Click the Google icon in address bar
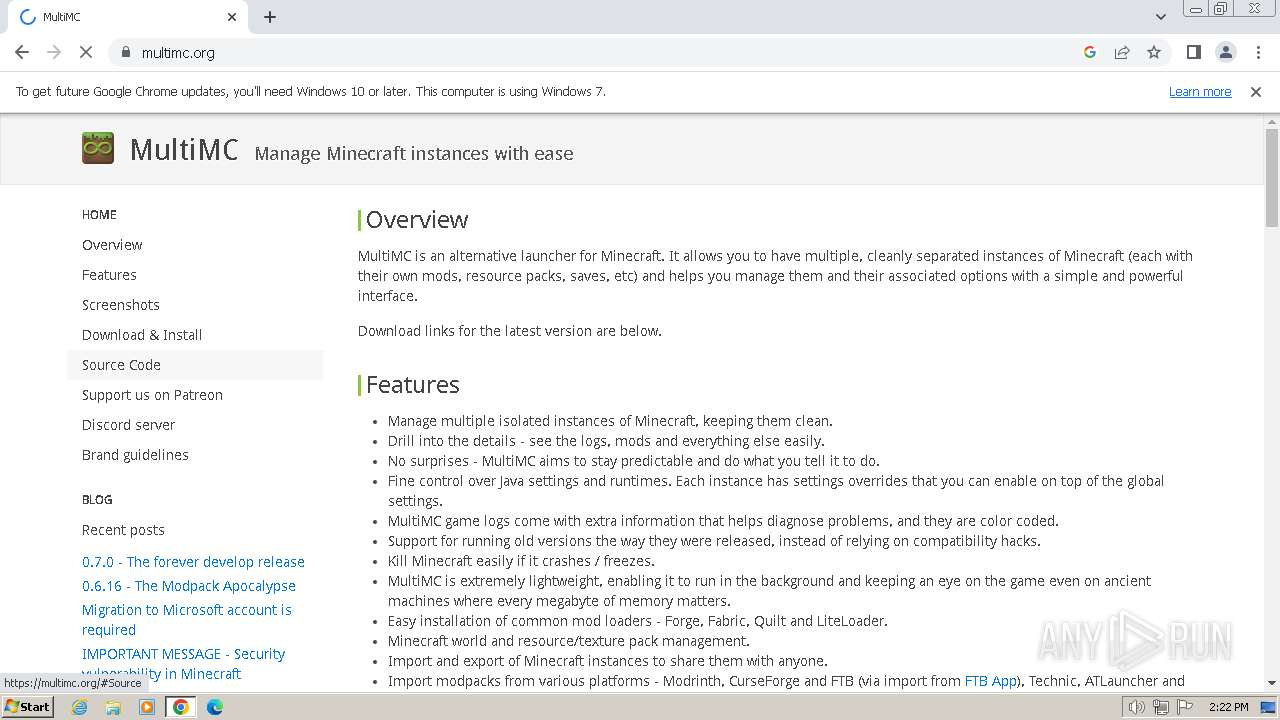The height and width of the screenshot is (720, 1280). tap(1090, 52)
